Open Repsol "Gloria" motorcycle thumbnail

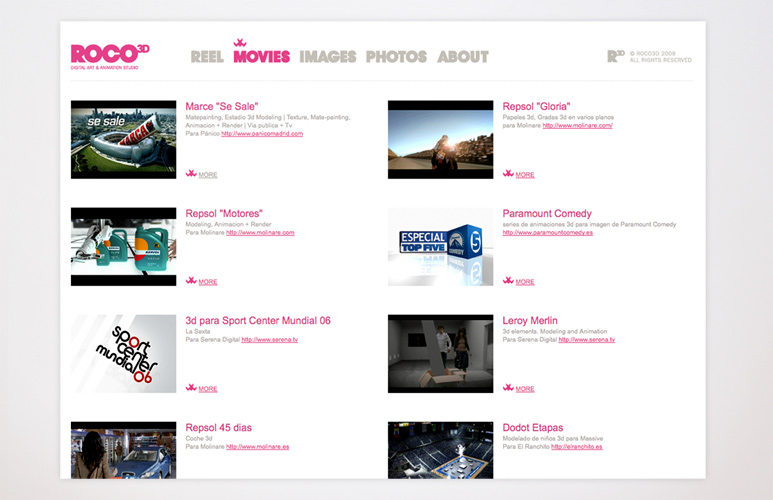(x=440, y=140)
